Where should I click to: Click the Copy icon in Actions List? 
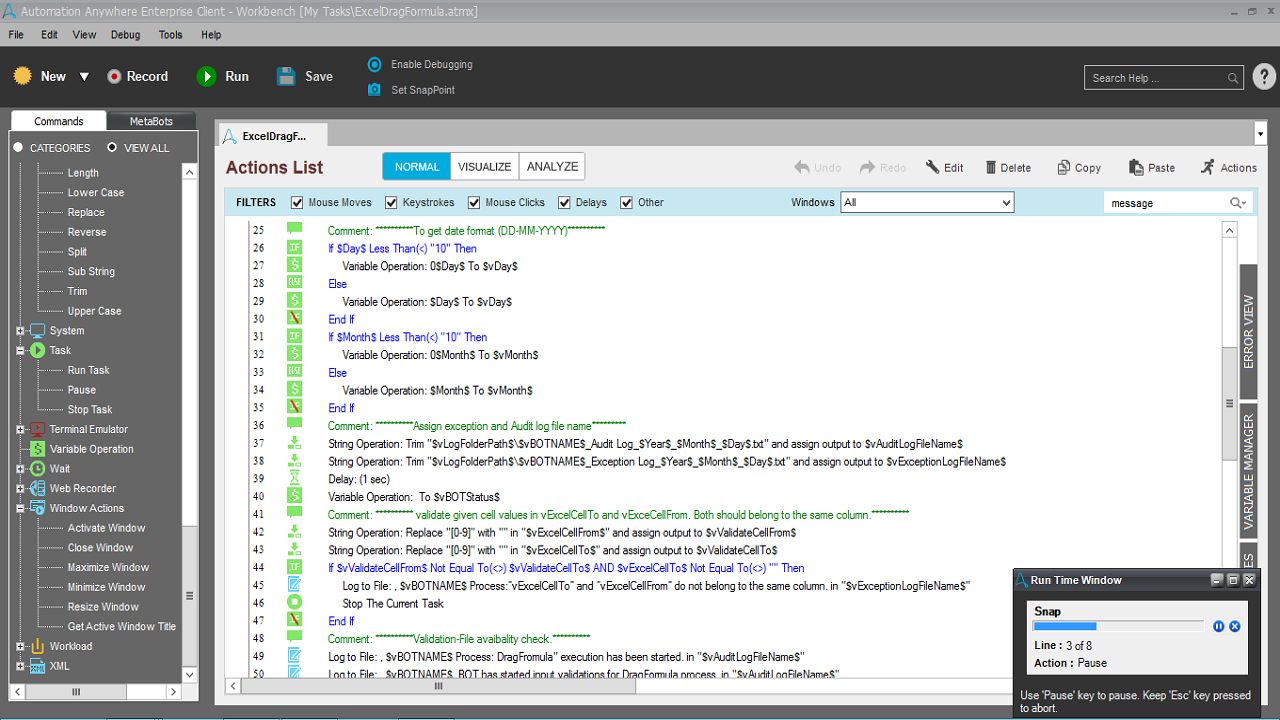pos(1064,168)
